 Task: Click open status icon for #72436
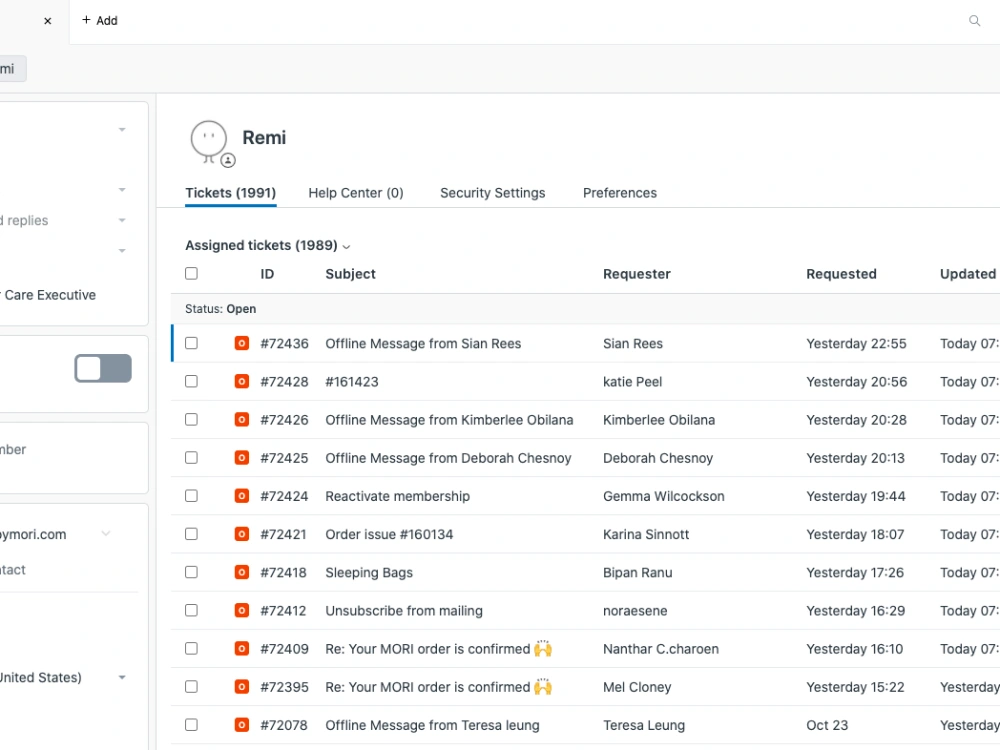(242, 343)
